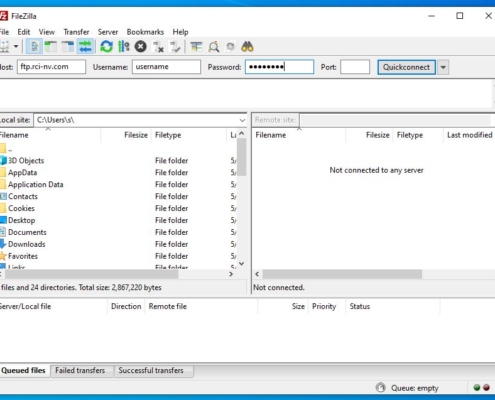
Task: Click the remote list horizontal scrollbar thumb
Action: tap(342, 274)
